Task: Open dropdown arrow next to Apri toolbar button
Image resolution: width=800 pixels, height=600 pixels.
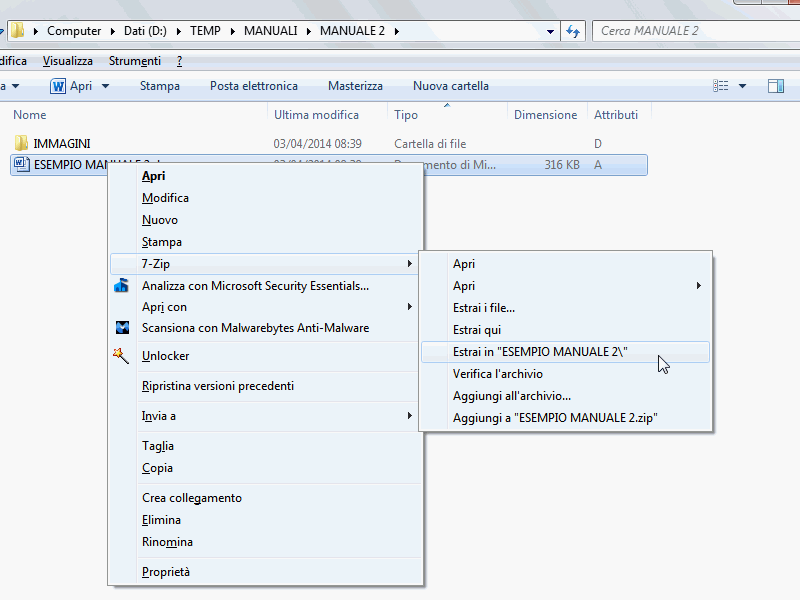Action: point(105,86)
